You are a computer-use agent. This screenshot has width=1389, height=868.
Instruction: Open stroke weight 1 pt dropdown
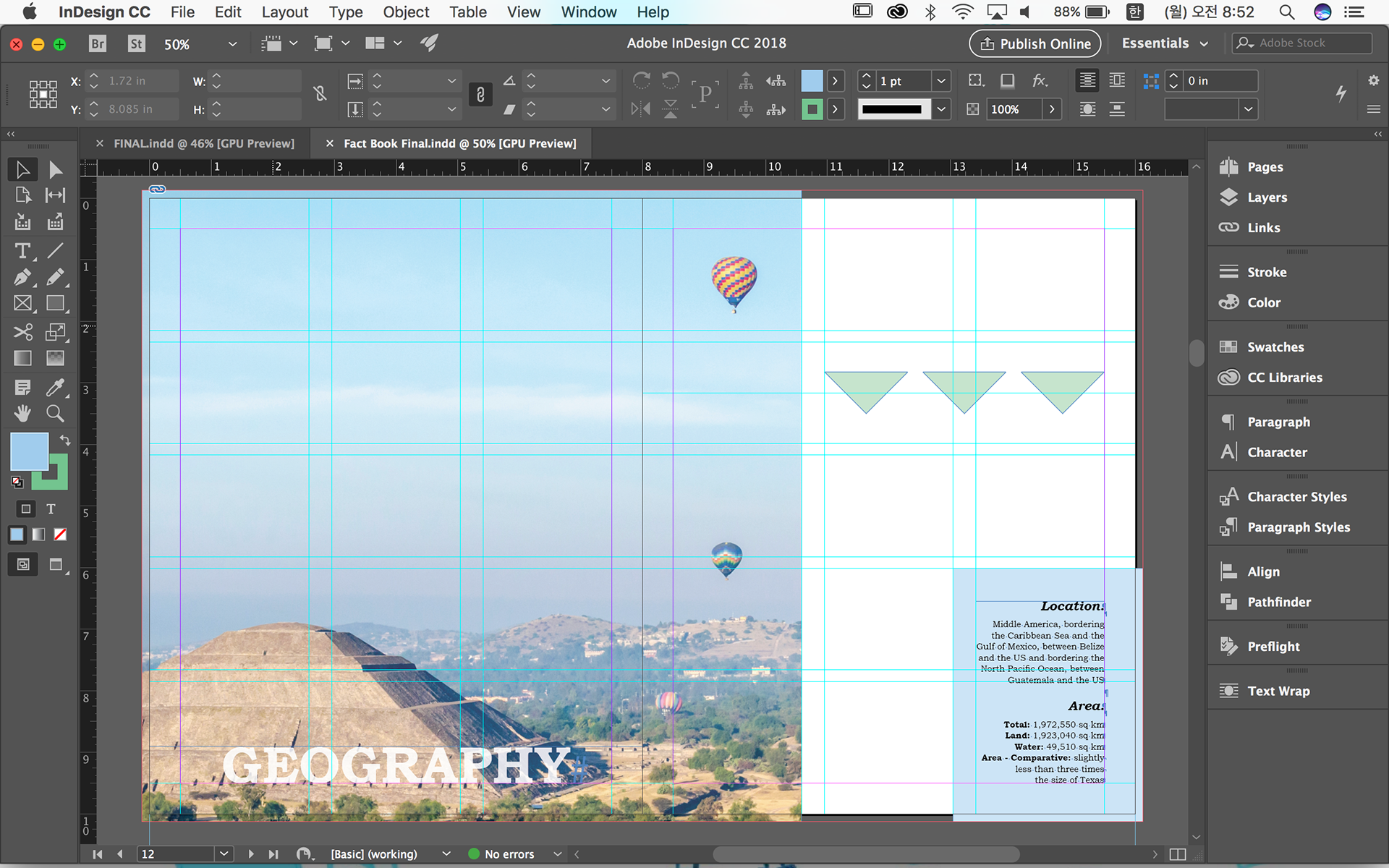point(941,81)
